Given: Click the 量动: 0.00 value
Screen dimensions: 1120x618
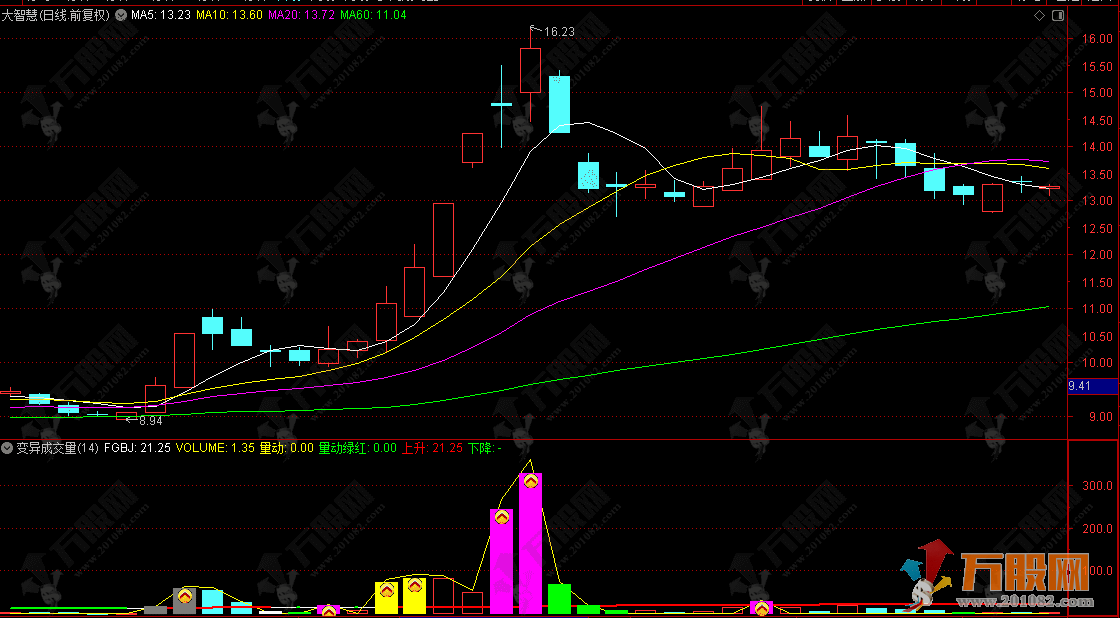Looking at the screenshot, I should (286, 449).
